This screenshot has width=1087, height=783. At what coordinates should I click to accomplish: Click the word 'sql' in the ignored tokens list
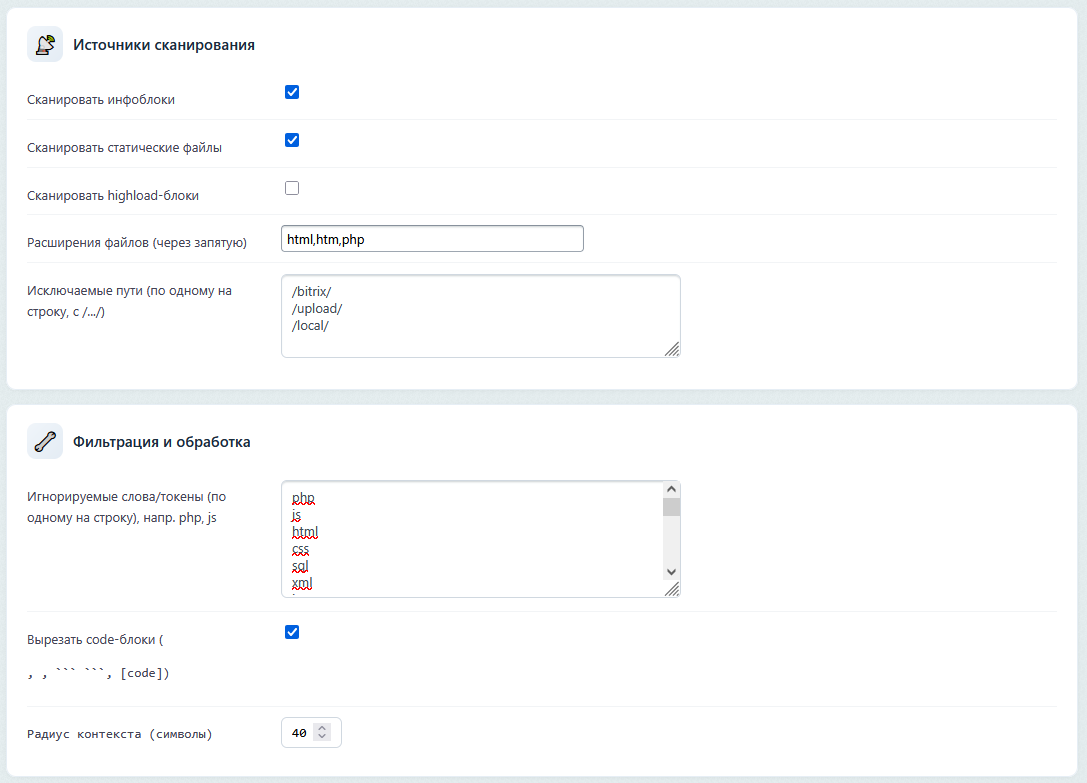(x=300, y=566)
